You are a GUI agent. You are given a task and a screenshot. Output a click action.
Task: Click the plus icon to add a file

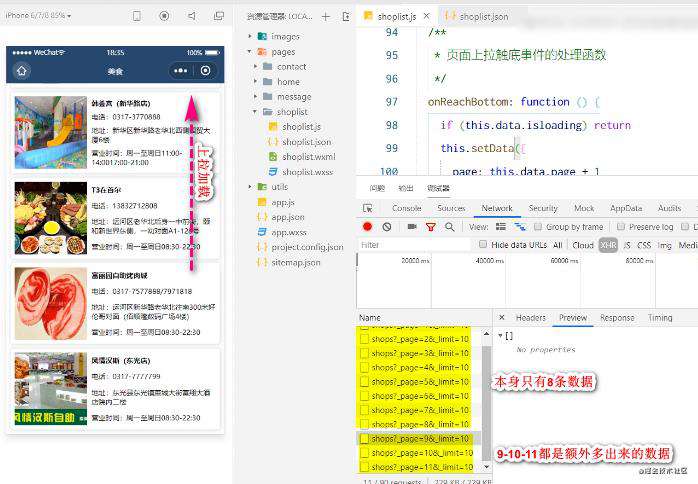[x=326, y=16]
